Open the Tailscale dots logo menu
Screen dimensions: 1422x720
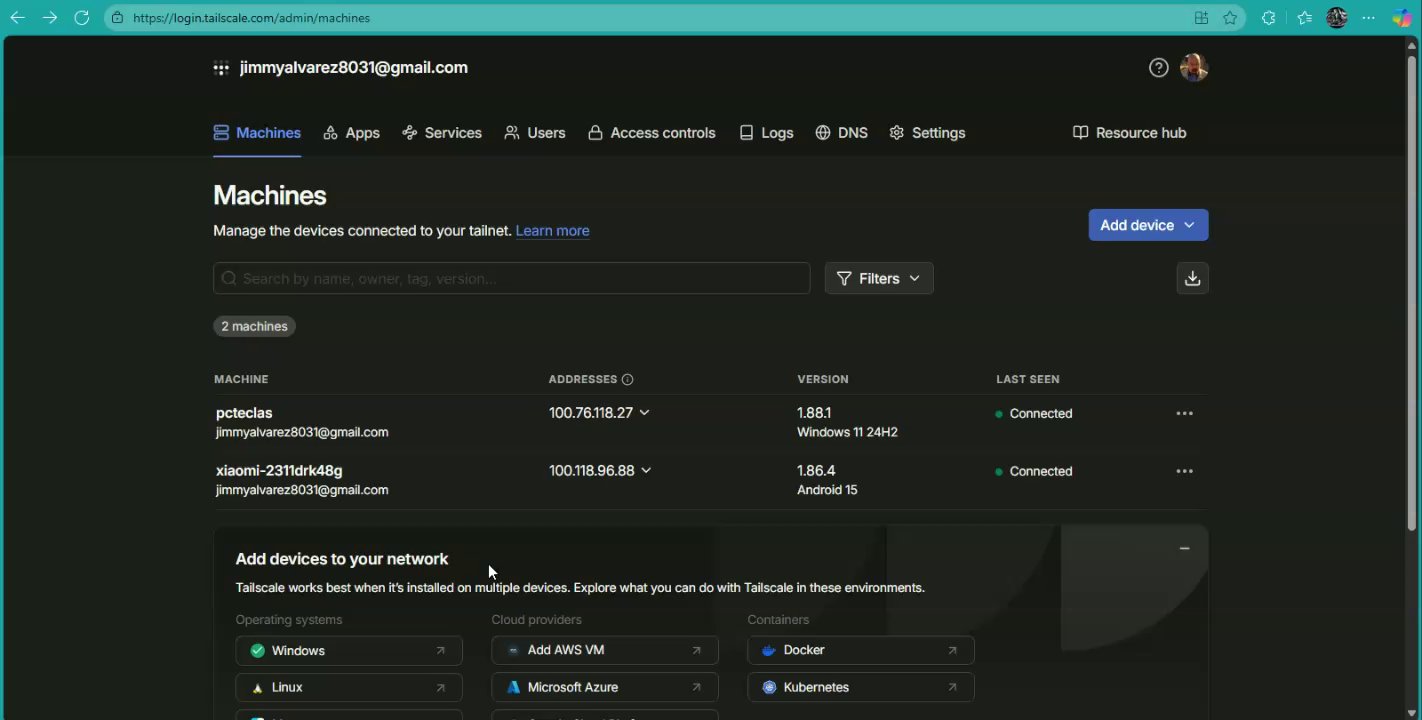[x=221, y=68]
